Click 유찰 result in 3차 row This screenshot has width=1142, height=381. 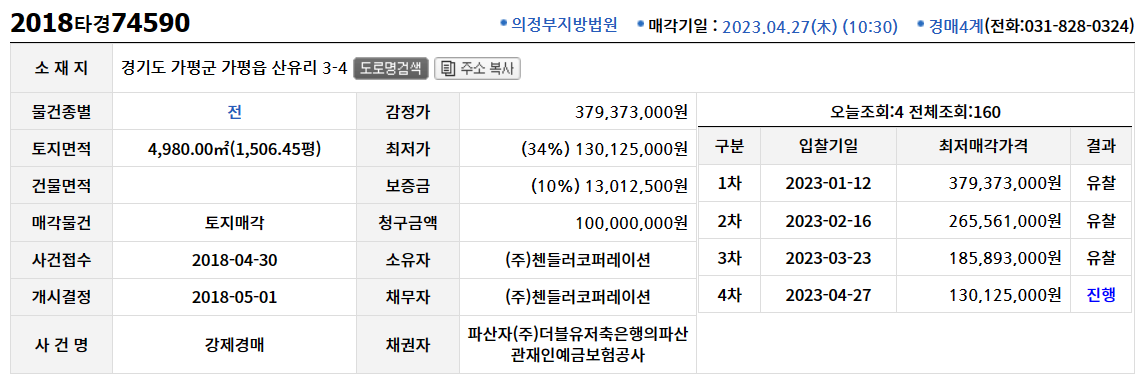(1100, 258)
